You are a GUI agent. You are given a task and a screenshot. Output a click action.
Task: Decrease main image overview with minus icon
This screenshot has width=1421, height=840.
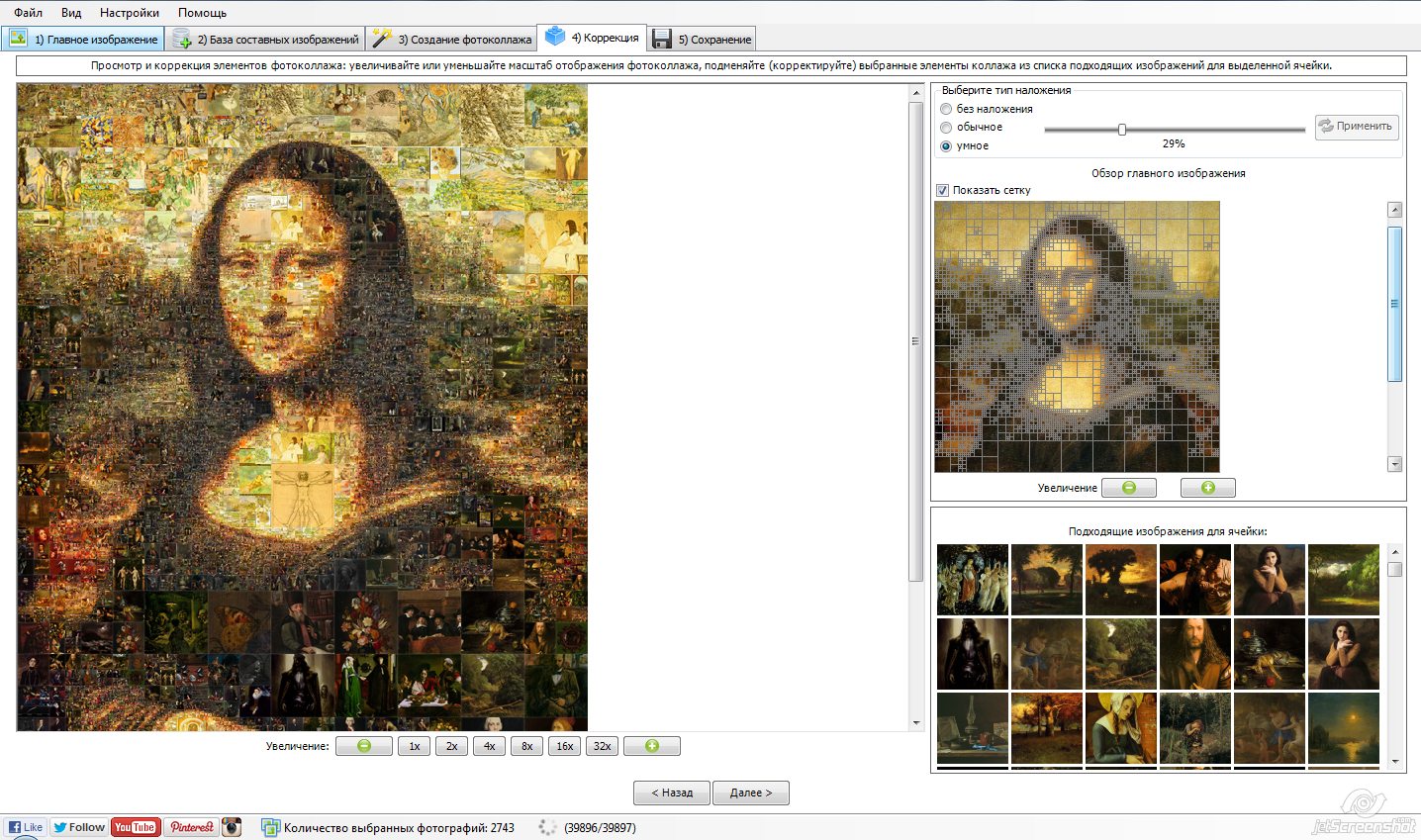1128,488
